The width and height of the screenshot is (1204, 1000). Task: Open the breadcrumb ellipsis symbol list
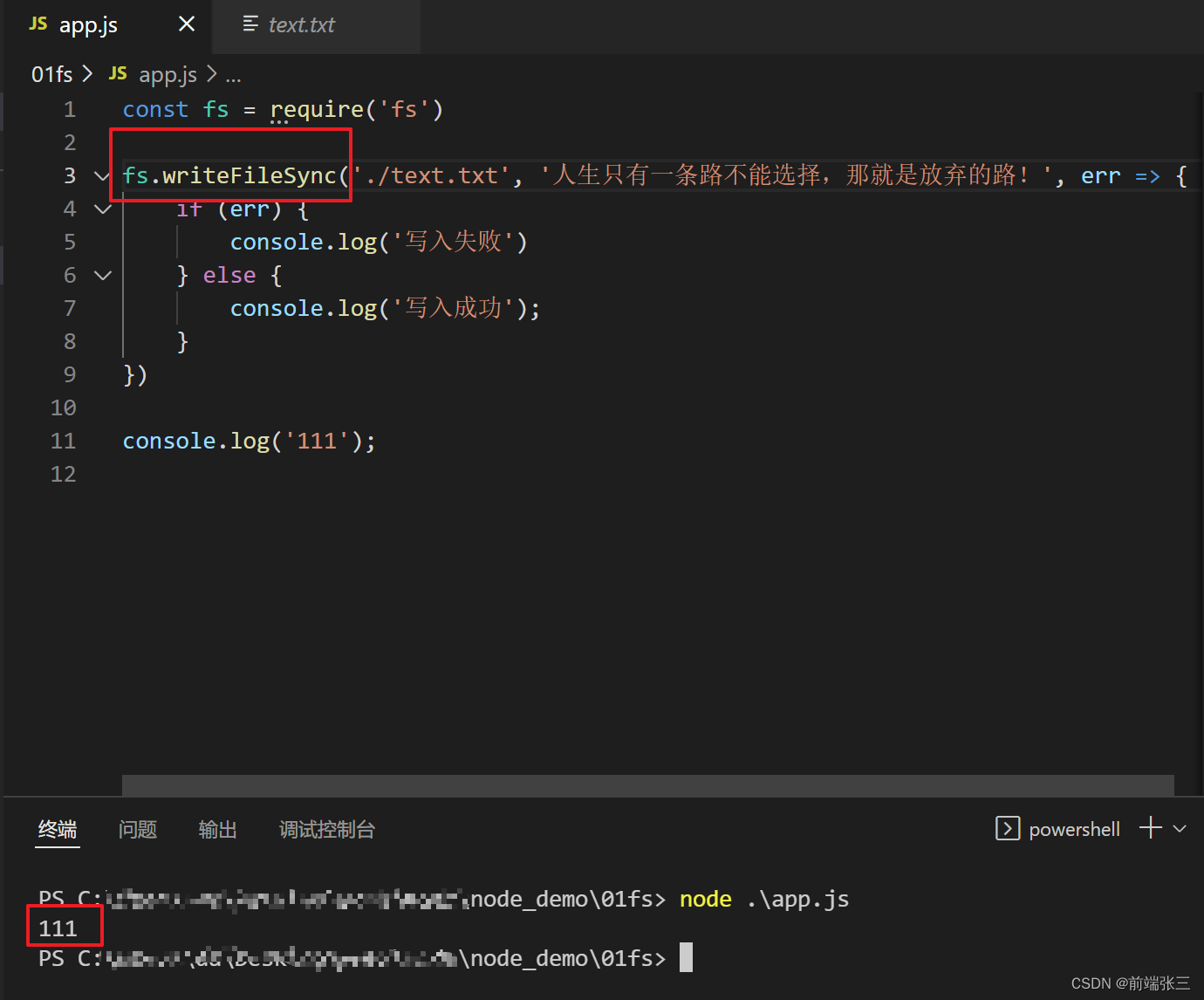coord(233,77)
